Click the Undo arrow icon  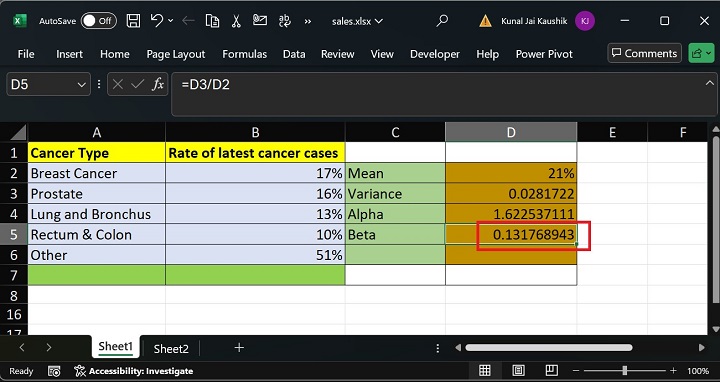157,21
